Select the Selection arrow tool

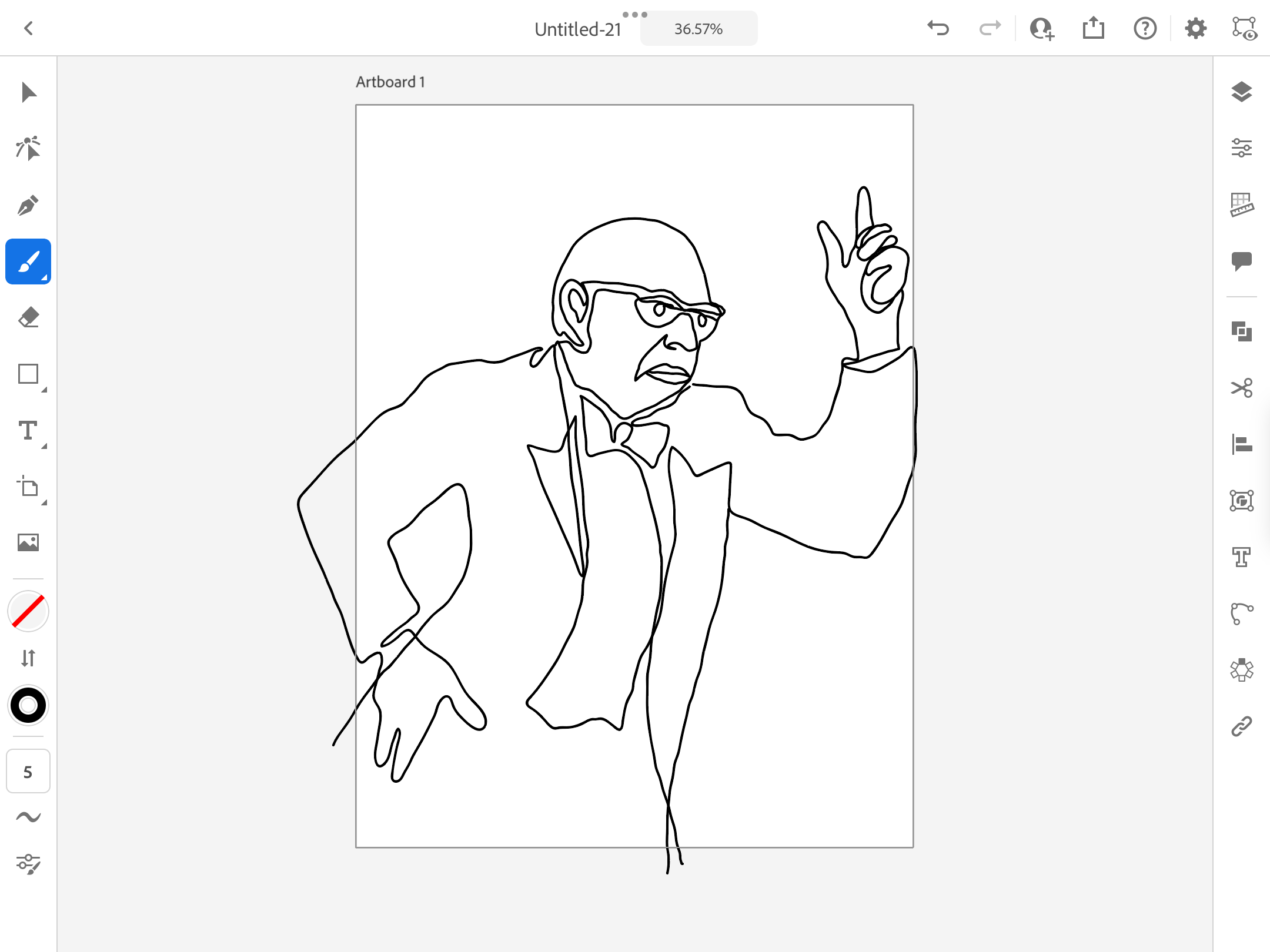click(28, 93)
